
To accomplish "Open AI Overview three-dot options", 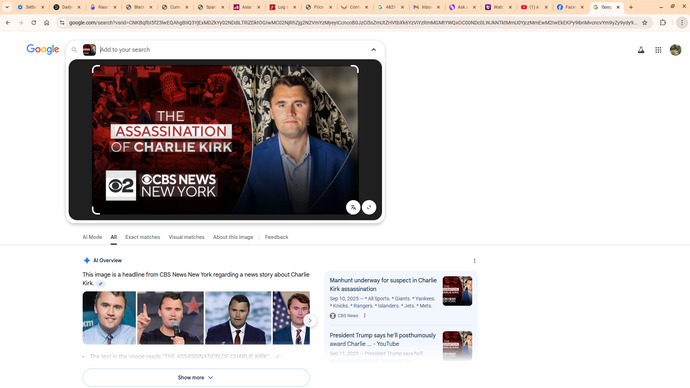I will pyautogui.click(x=474, y=261).
